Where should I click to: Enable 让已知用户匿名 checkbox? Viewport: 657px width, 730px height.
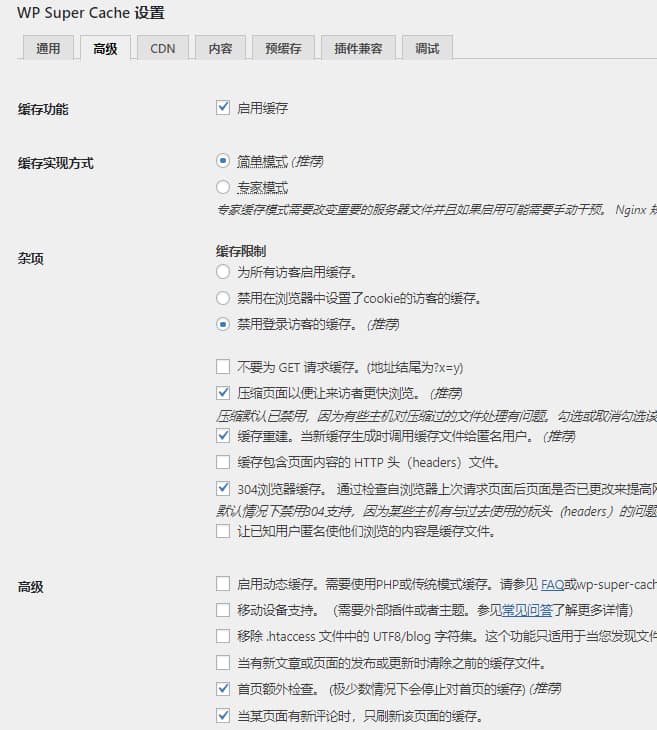[223, 531]
